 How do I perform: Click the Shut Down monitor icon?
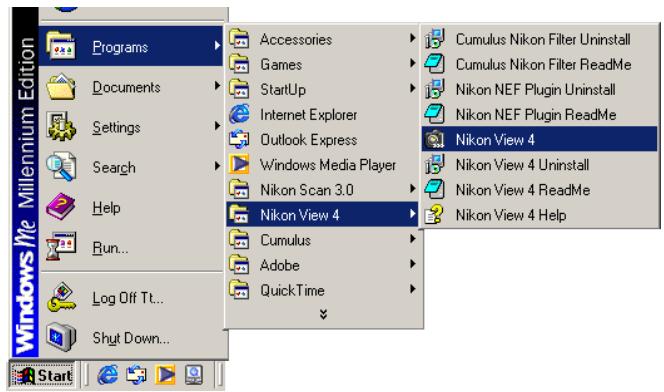point(61,337)
